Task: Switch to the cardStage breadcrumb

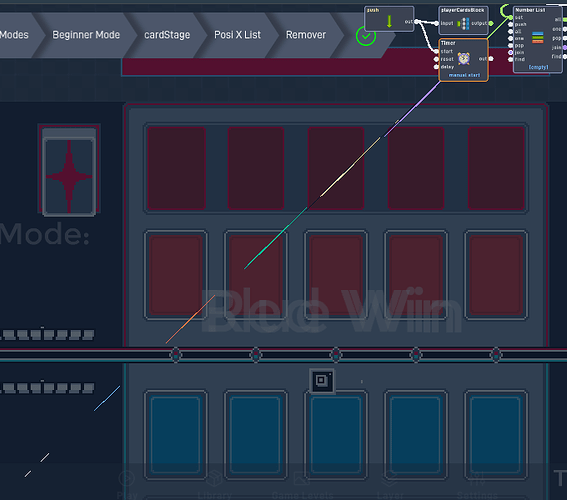Action: point(167,35)
